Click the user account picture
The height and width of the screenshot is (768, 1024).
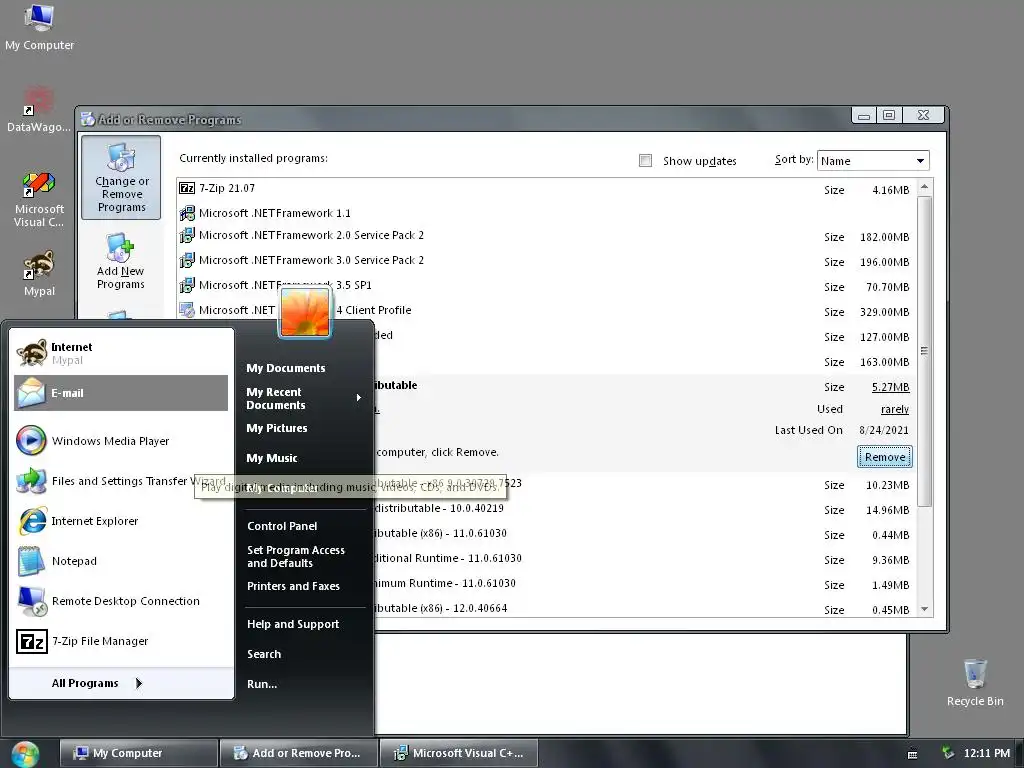tap(305, 313)
